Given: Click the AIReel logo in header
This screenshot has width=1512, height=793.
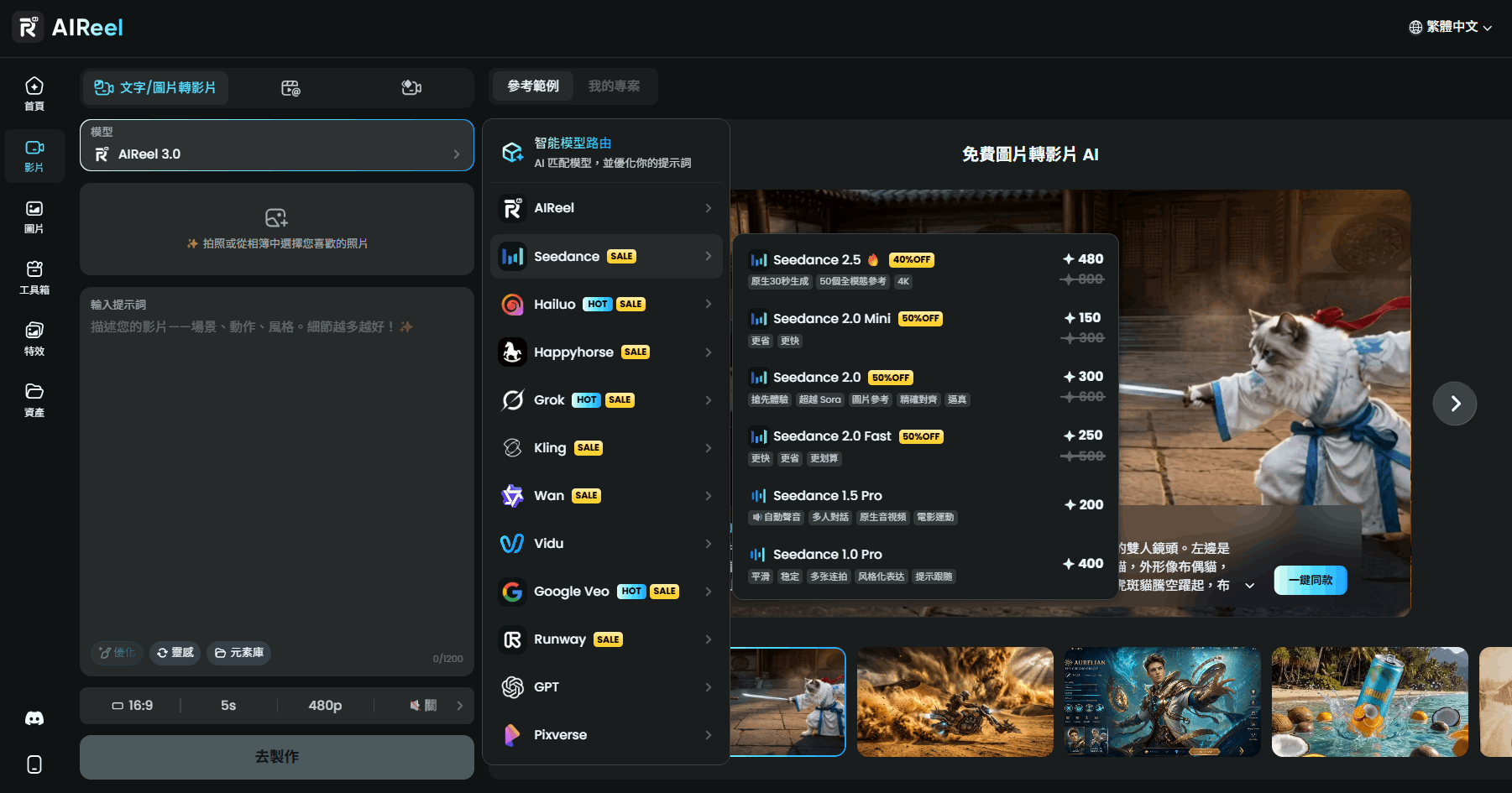Looking at the screenshot, I should pyautogui.click(x=68, y=28).
